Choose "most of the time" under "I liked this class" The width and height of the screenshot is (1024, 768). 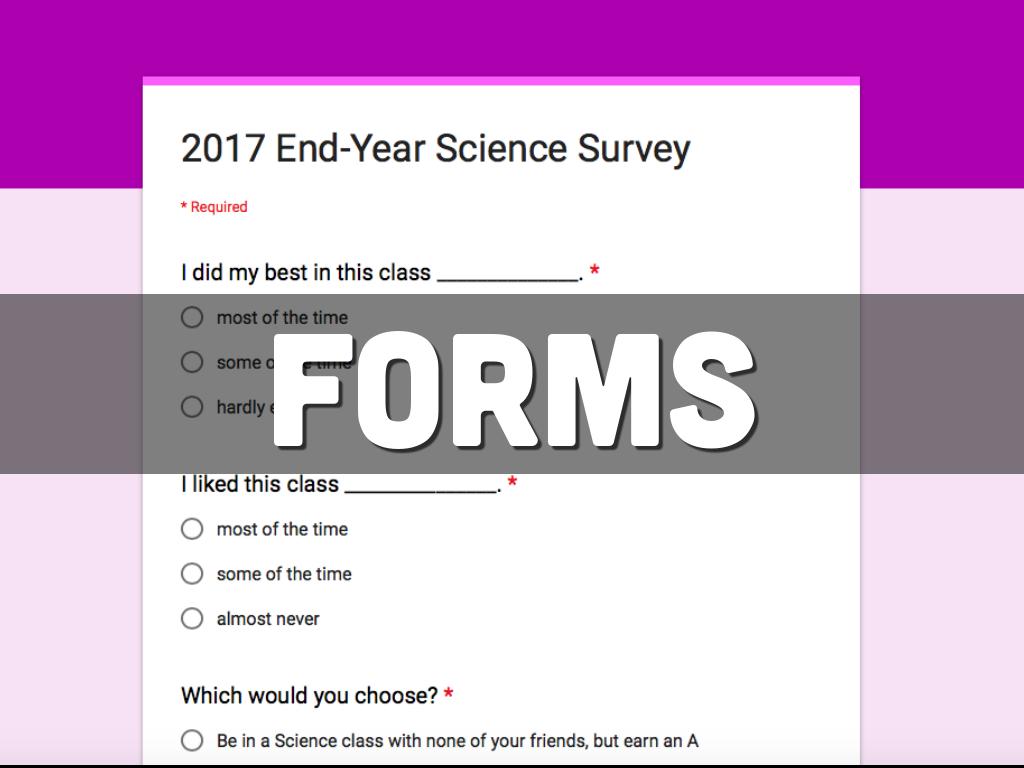[x=192, y=529]
